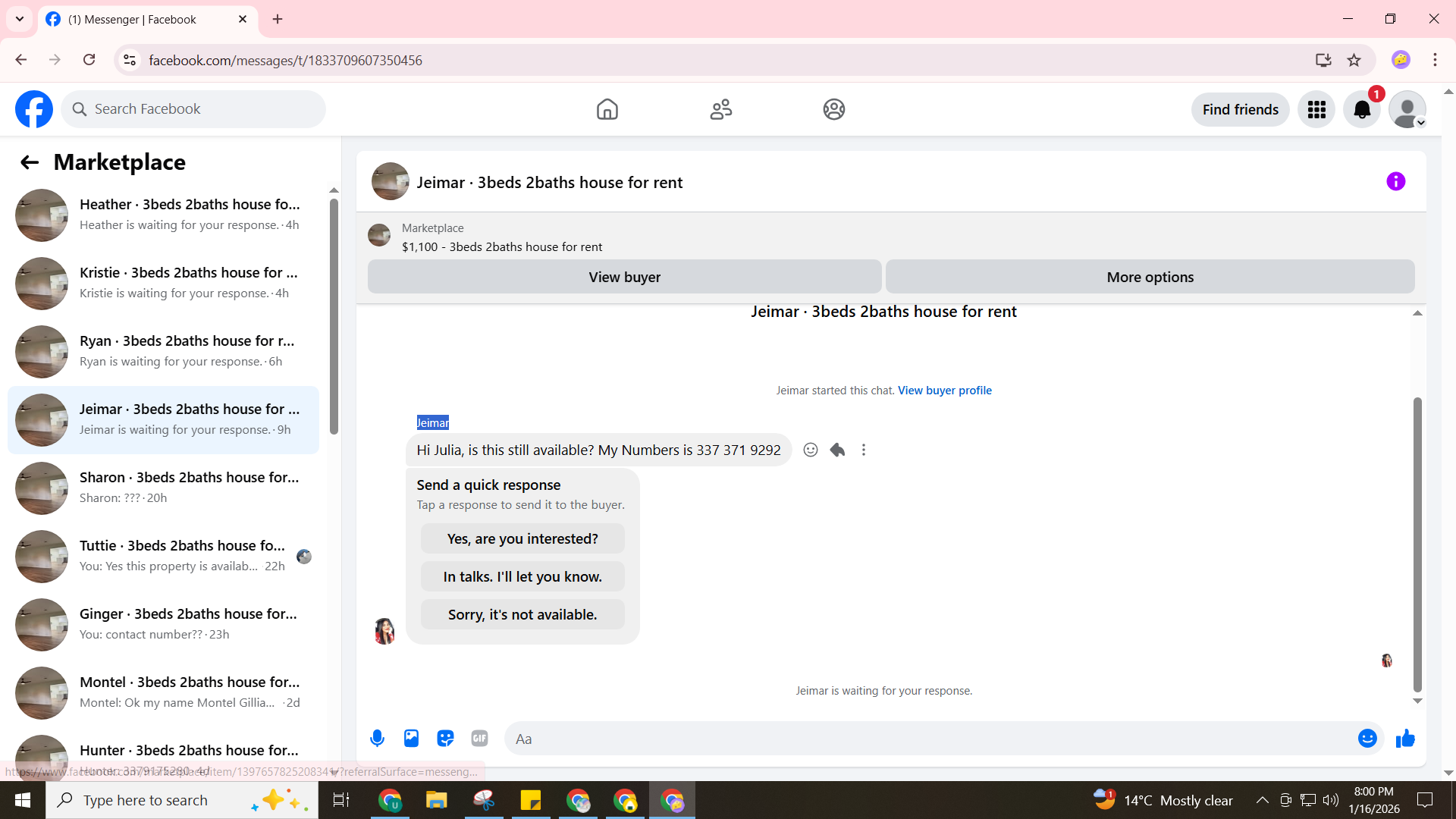The image size is (1456, 819).
Task: Click the conversation scrollbar down arrow
Action: pyautogui.click(x=1417, y=701)
